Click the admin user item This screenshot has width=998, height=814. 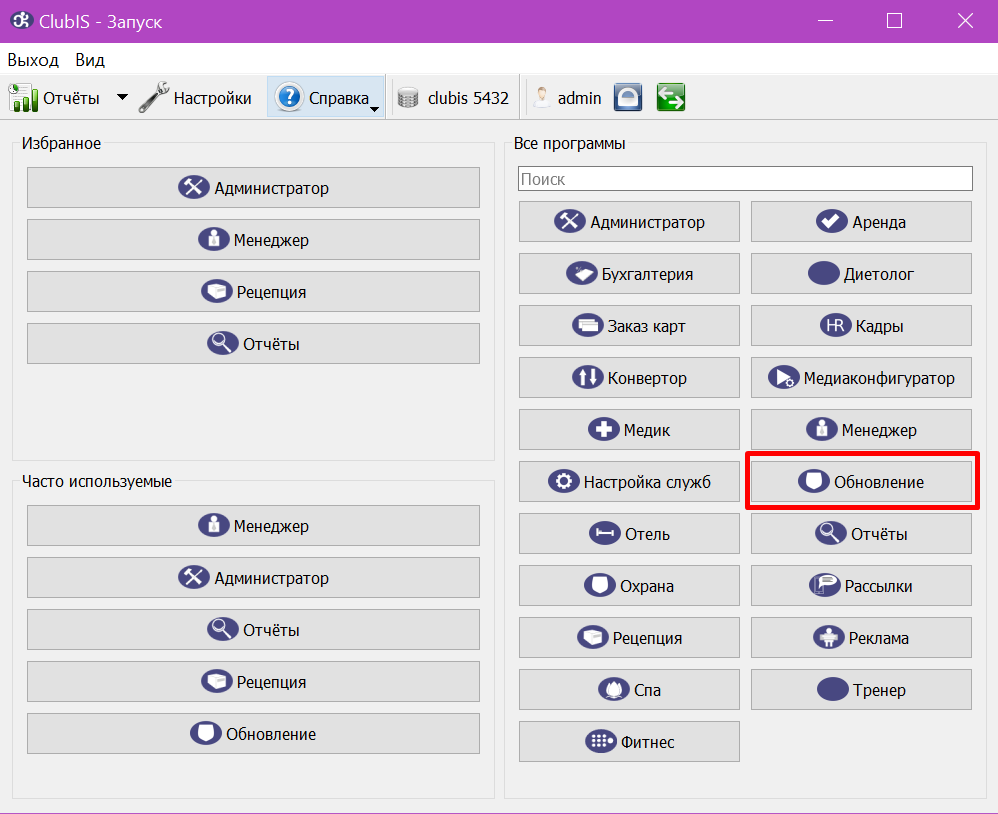pyautogui.click(x=567, y=98)
